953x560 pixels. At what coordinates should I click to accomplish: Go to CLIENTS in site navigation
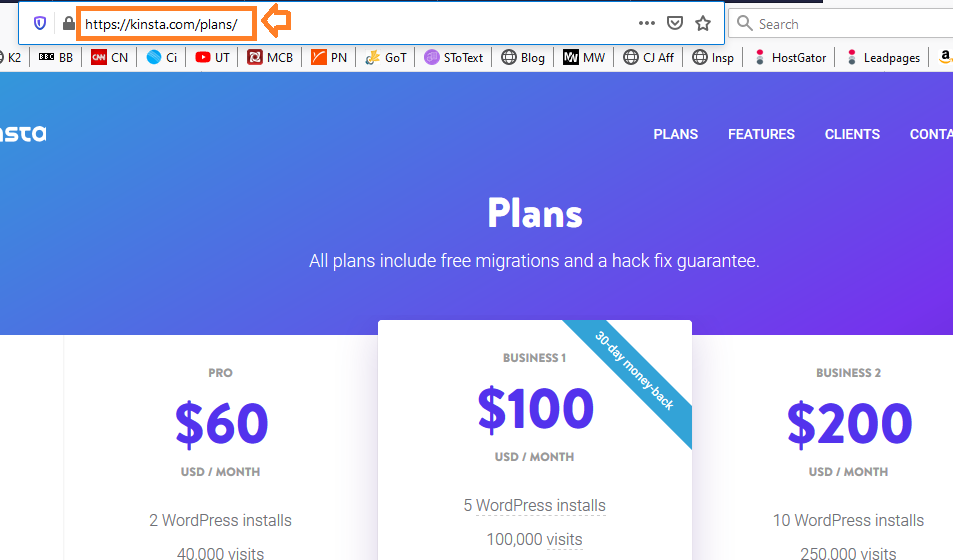[x=852, y=134]
